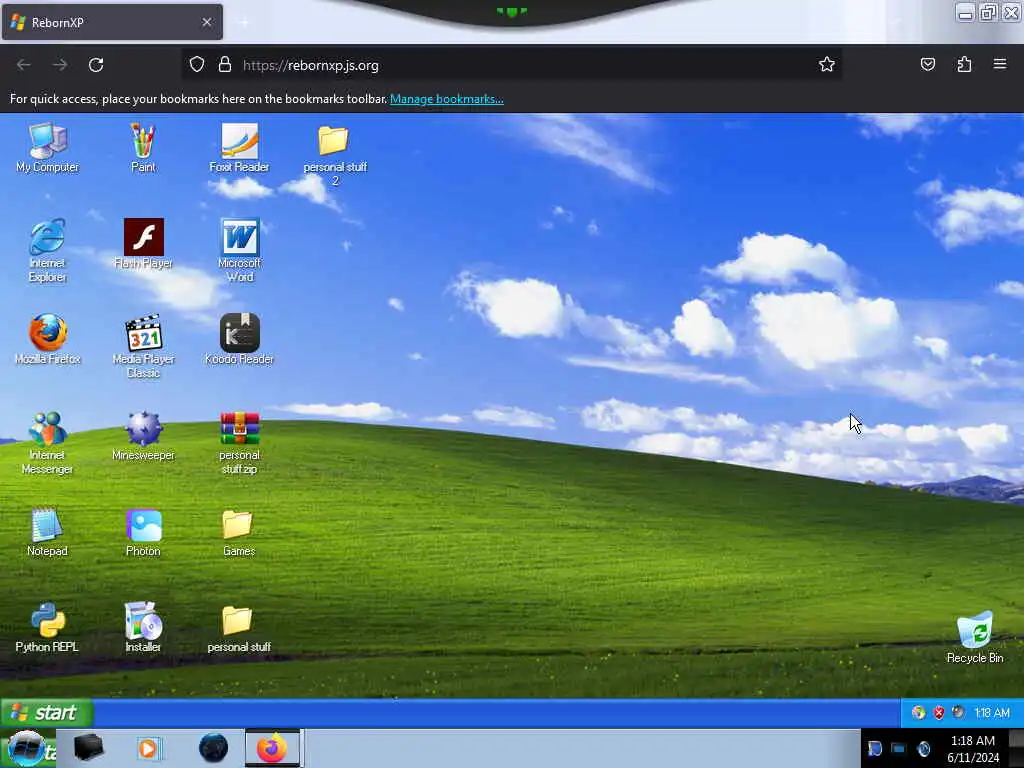
Task: Launch the Python REPL icon
Action: click(47, 628)
